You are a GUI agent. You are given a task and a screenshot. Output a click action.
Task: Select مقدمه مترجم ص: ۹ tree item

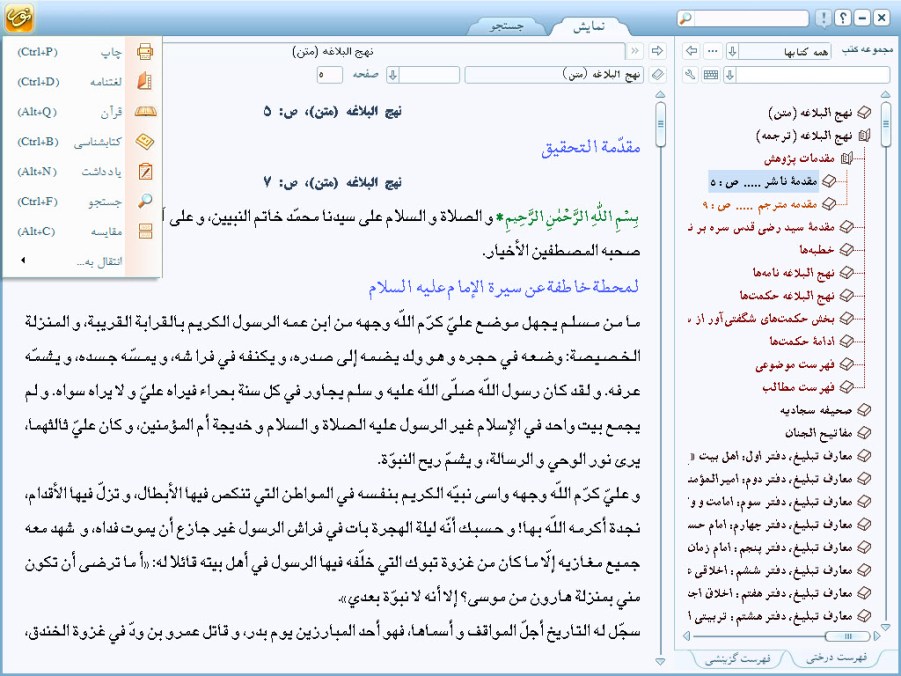coord(760,204)
